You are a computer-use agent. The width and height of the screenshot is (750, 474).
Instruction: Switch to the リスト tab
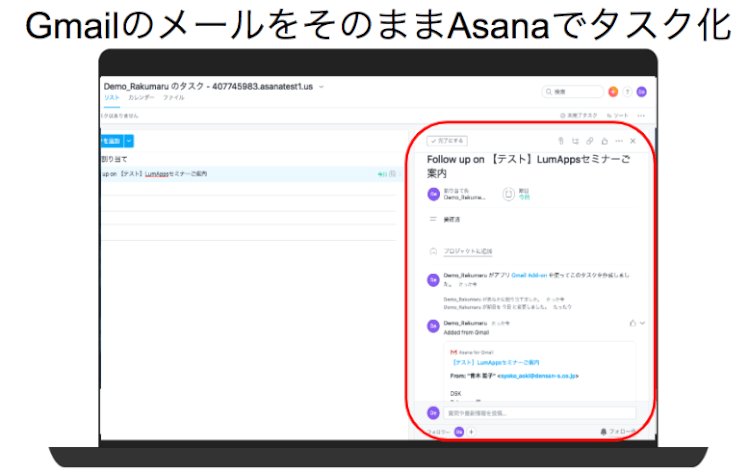click(x=111, y=98)
